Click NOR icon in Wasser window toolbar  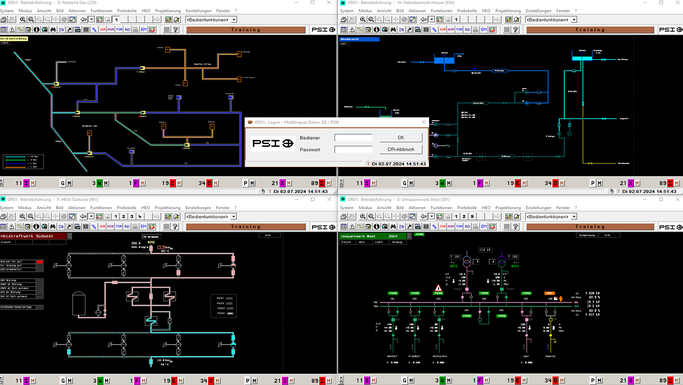451,30
